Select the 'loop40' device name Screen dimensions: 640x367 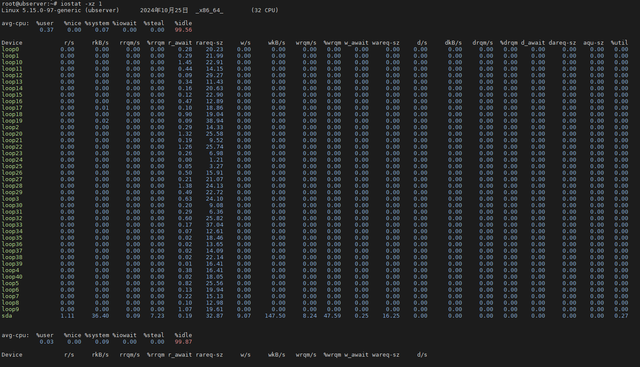coord(12,277)
